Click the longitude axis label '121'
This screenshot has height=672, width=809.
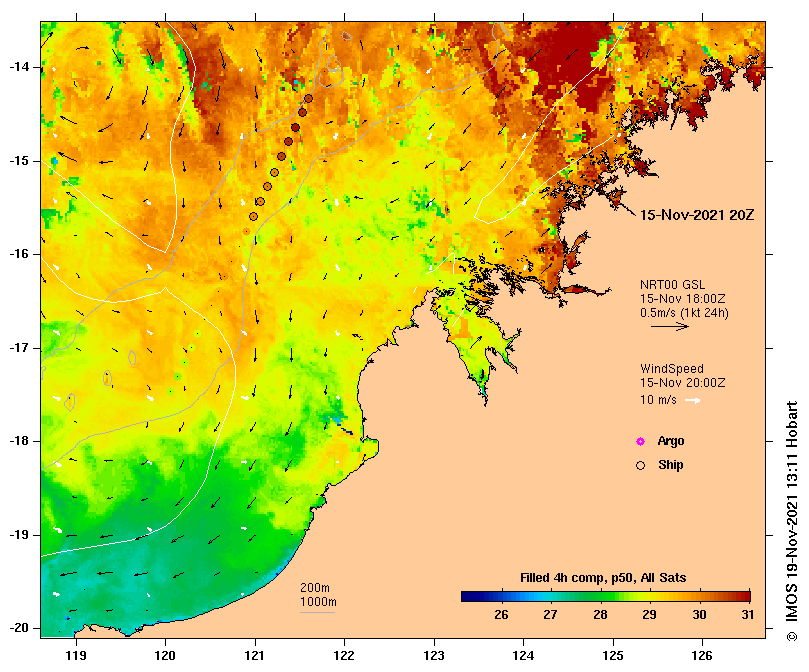tap(255, 656)
